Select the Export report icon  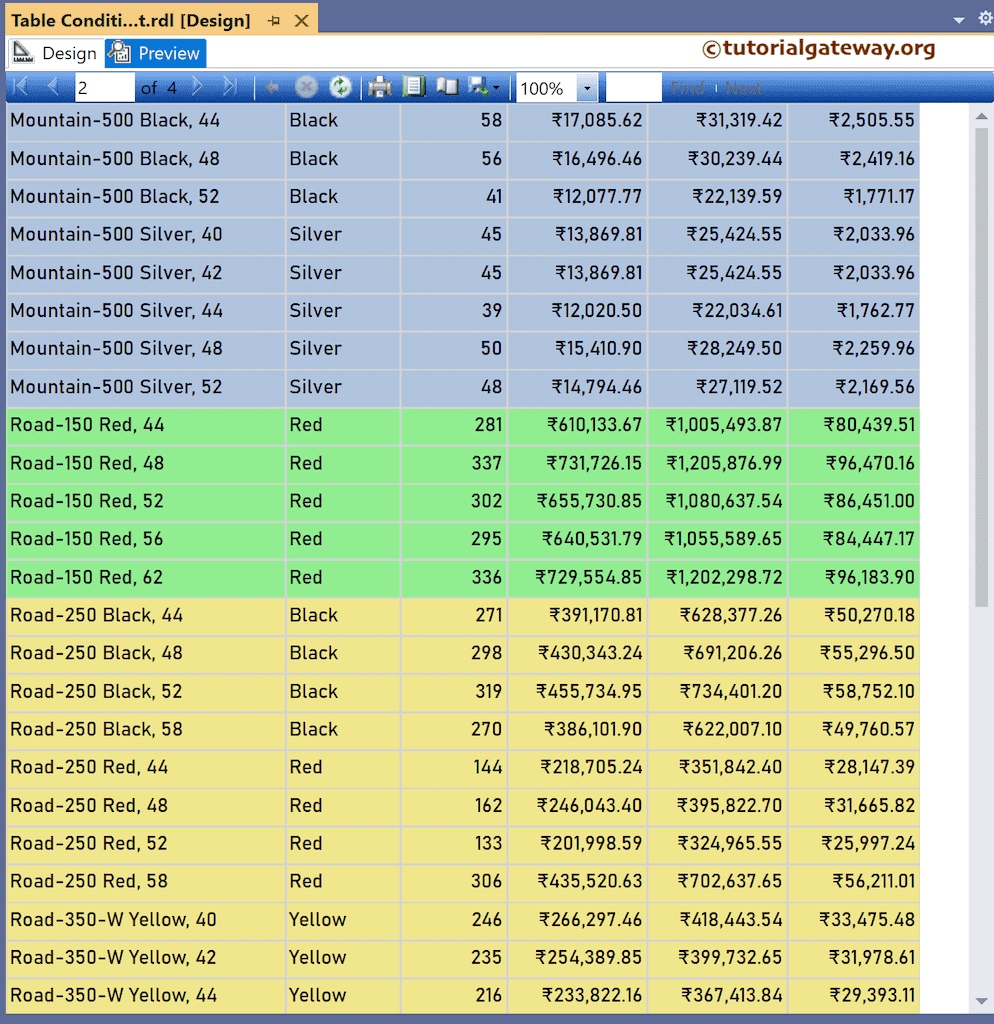click(478, 87)
